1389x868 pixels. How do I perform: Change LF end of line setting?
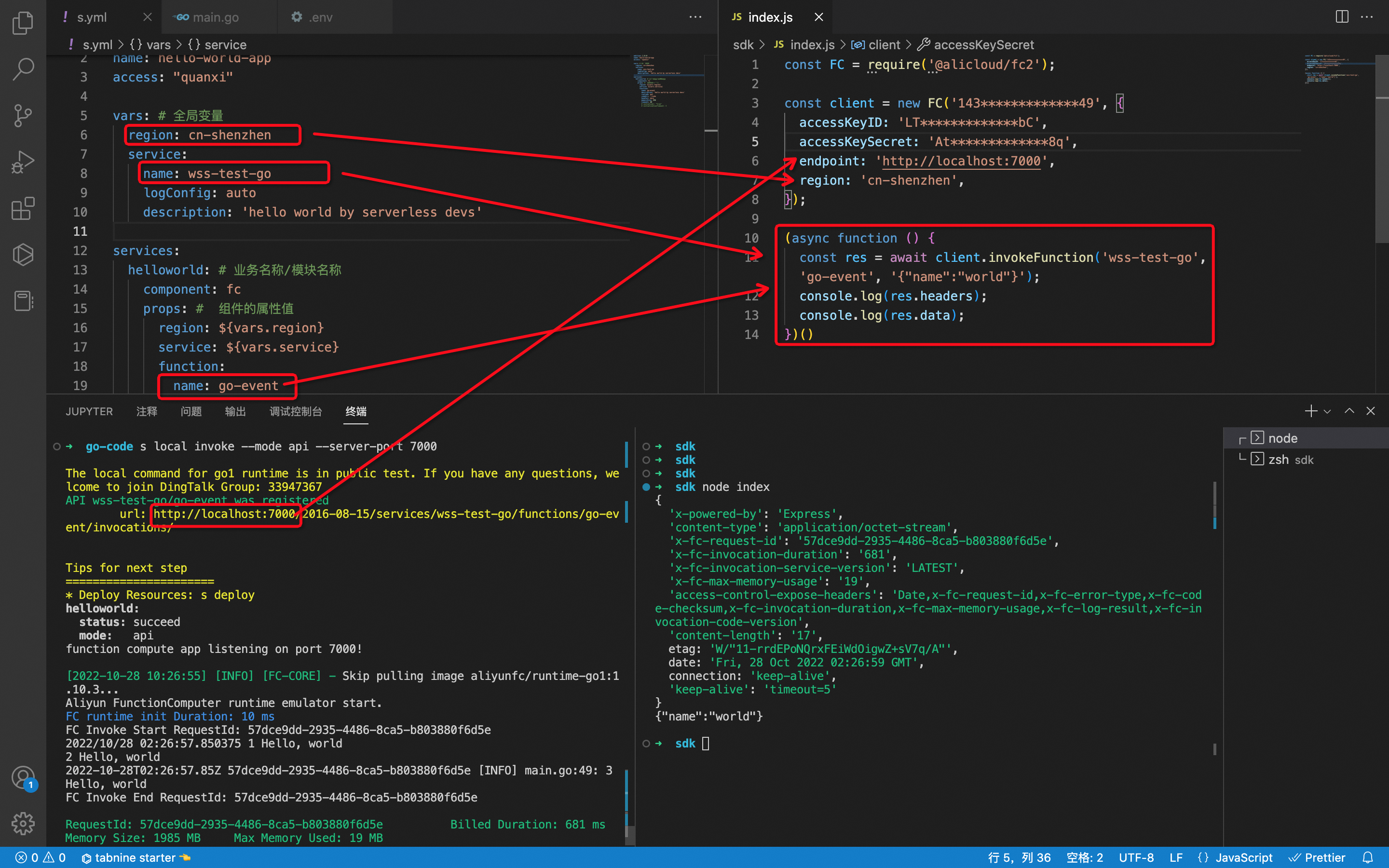coord(1176,858)
